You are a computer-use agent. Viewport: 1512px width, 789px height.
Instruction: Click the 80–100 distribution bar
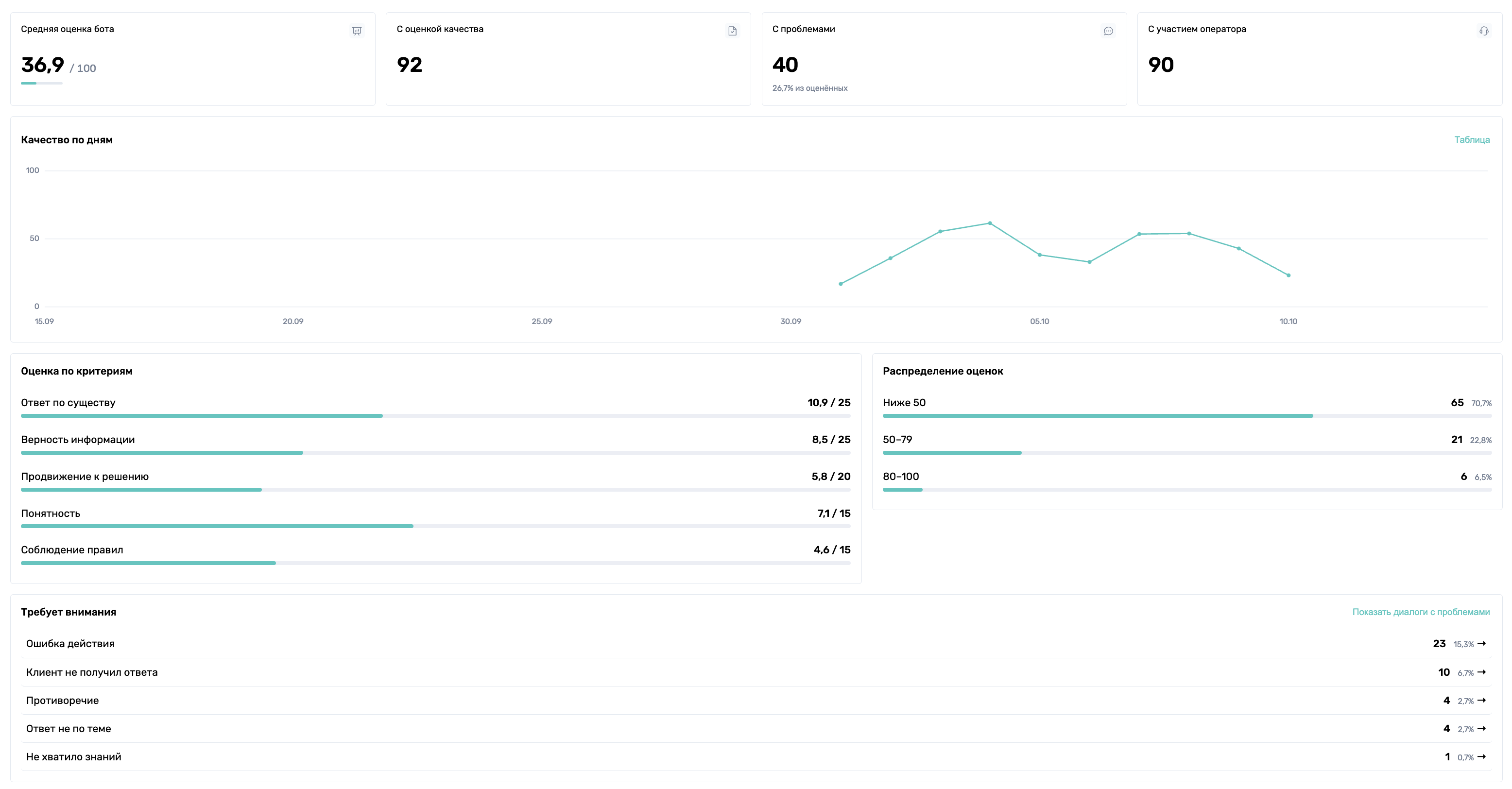1187,490
